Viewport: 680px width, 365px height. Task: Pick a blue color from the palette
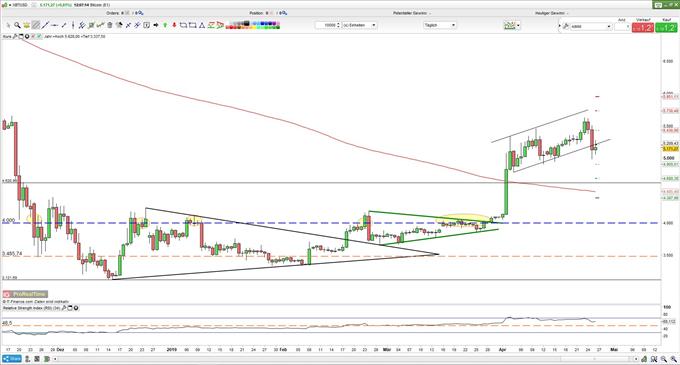point(262,23)
